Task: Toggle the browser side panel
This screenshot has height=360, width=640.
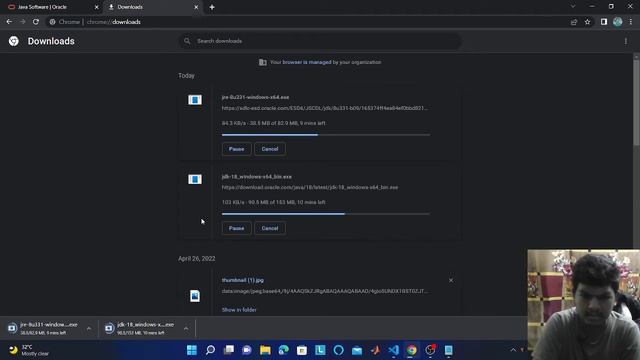Action: coord(604,22)
